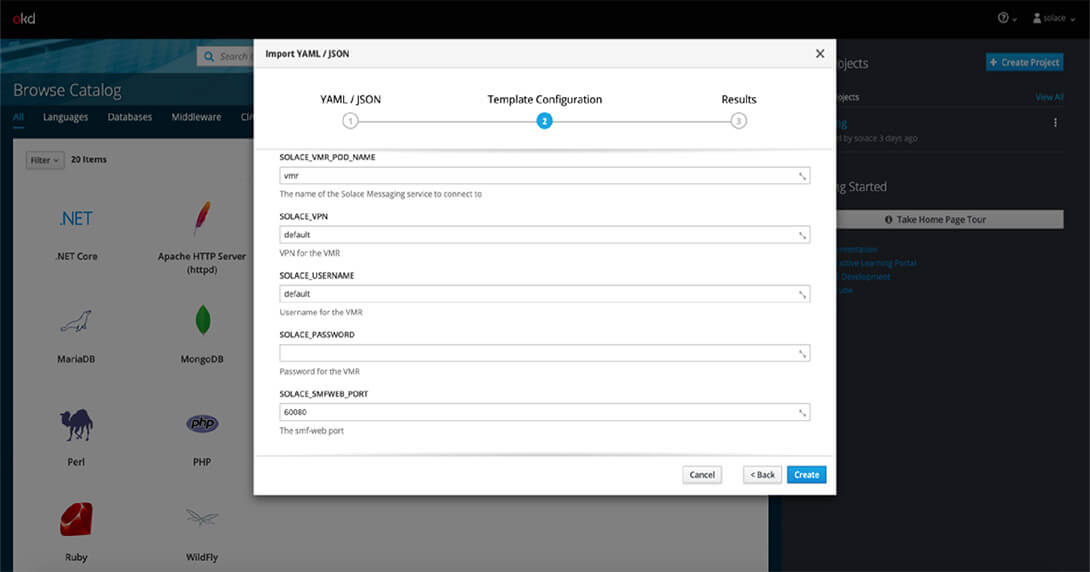Select the Middleware catalog tab
The image size is (1090, 572).
pyautogui.click(x=196, y=117)
